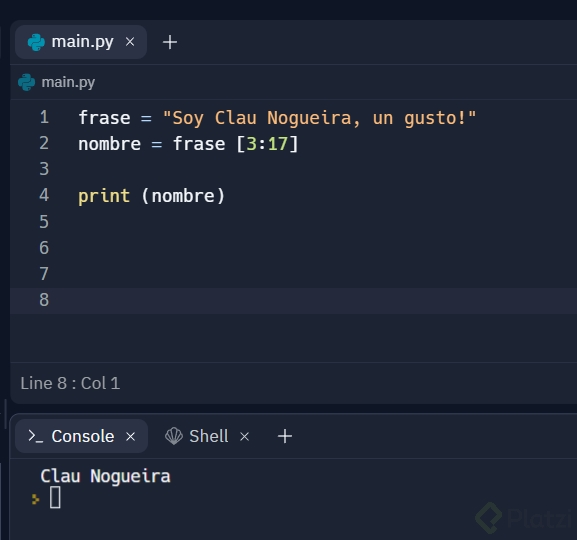Click the Line 8 : Col 1 status
Viewport: 577px width, 540px height.
pyautogui.click(x=70, y=383)
